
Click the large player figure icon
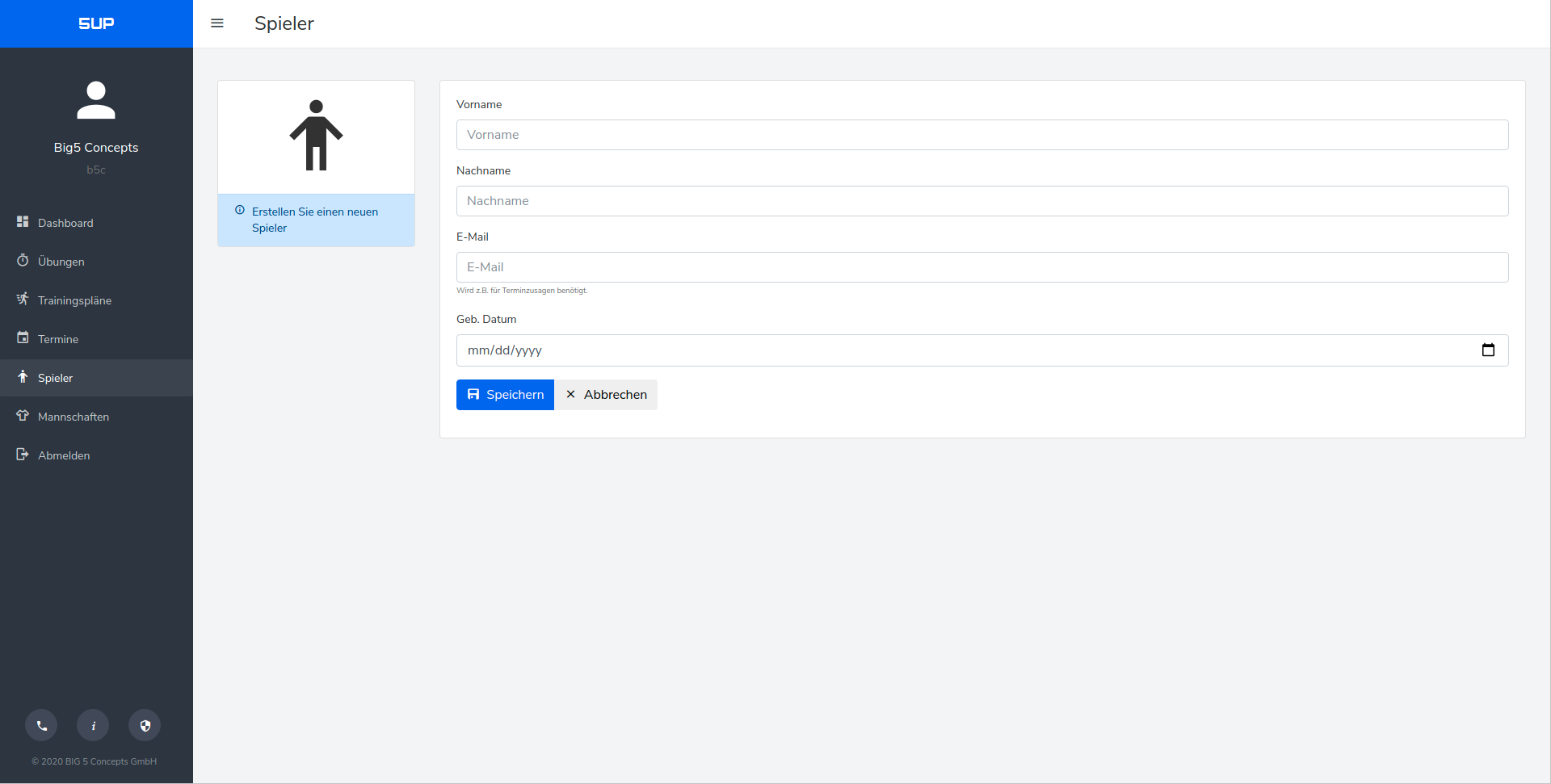(x=316, y=136)
